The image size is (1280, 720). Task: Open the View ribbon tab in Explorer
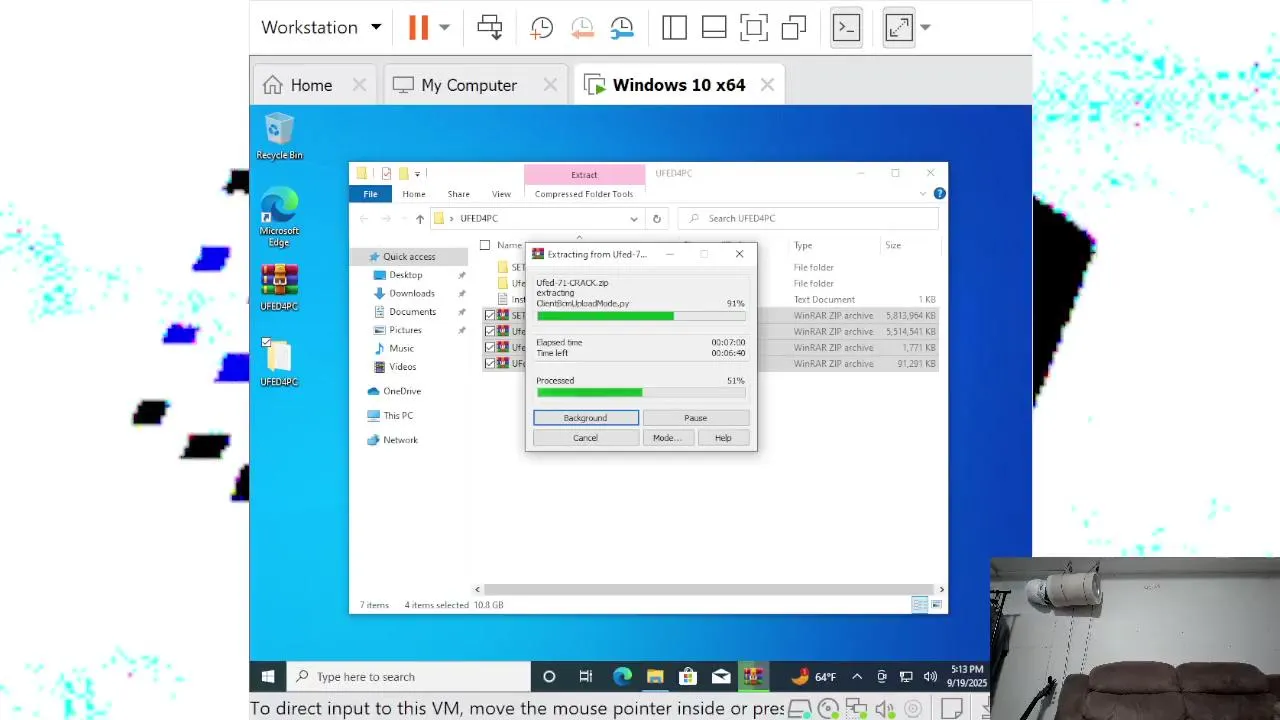coord(501,194)
